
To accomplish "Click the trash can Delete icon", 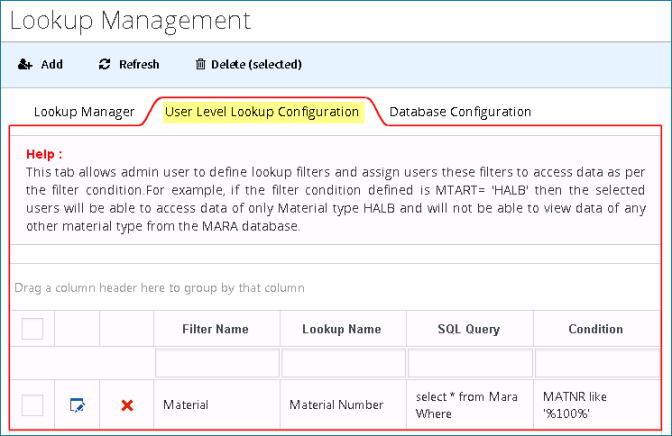I will pyautogui.click(x=200, y=64).
